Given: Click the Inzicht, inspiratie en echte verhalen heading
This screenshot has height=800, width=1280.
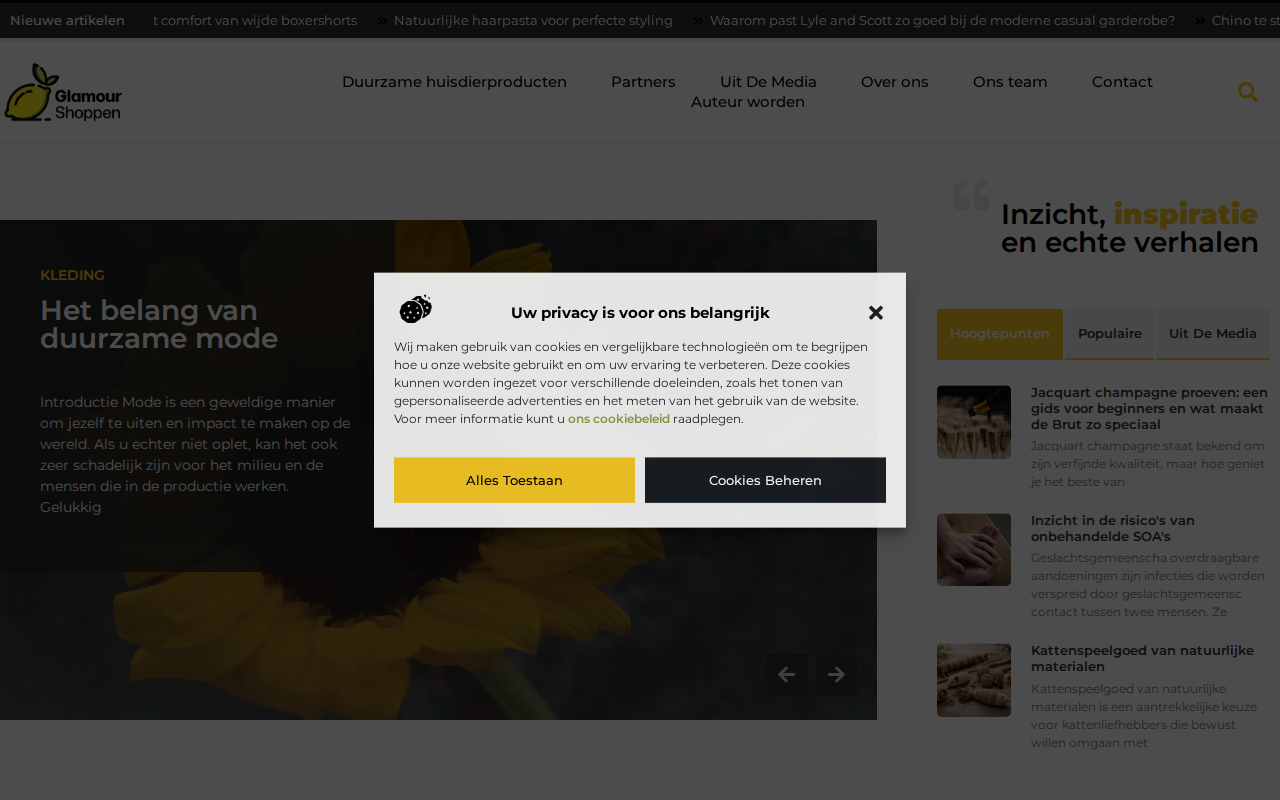Looking at the screenshot, I should [x=1129, y=228].
